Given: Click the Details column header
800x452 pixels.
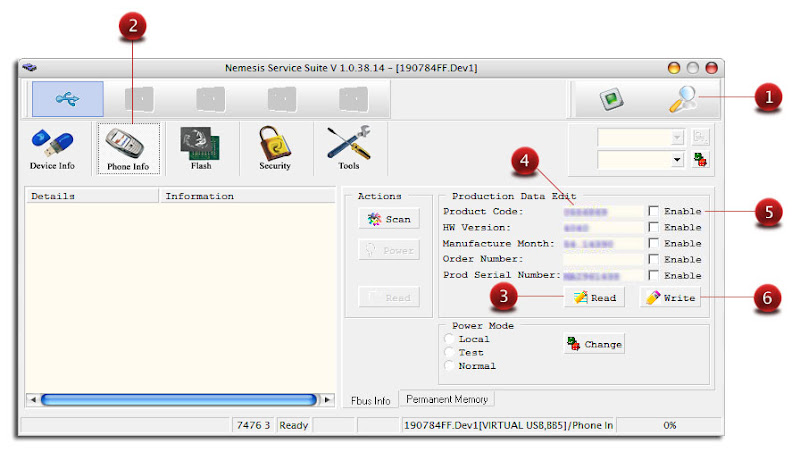Looking at the screenshot, I should click(92, 196).
